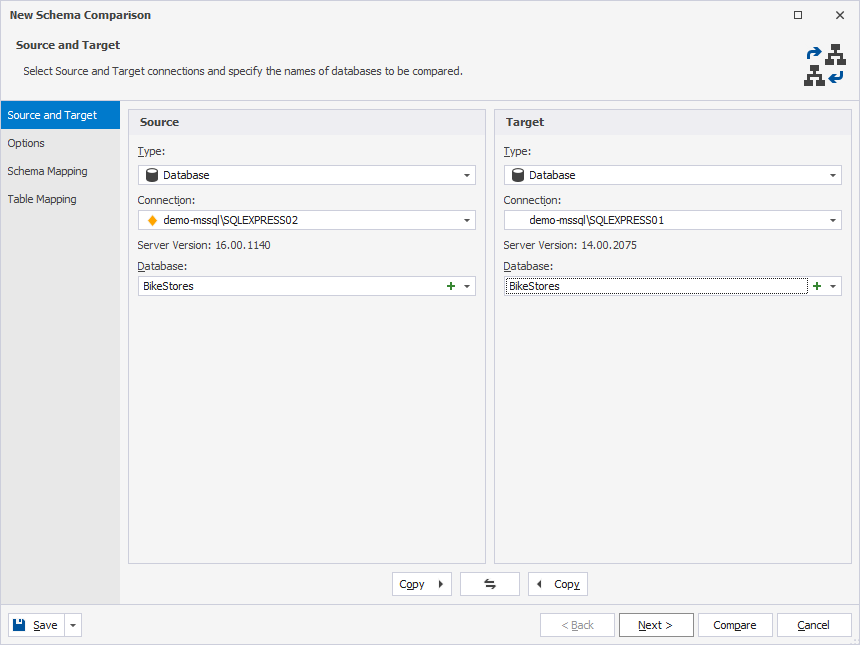Viewport: 860px width, 645px height.
Task: Open the Source Connection dropdown list
Action: [467, 220]
